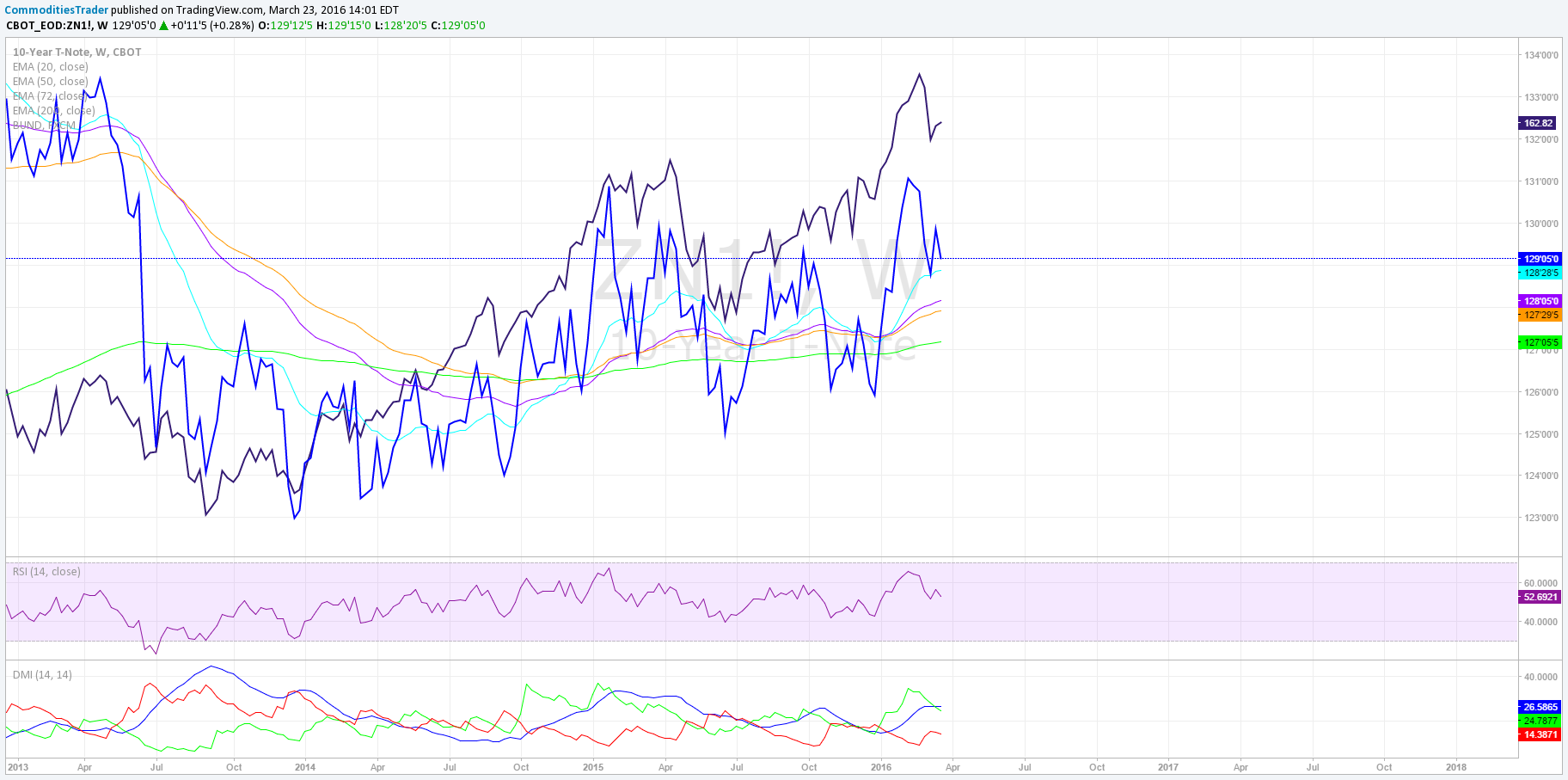
Task: Click the 130'00'0 price axis label
Action: pos(1541,224)
